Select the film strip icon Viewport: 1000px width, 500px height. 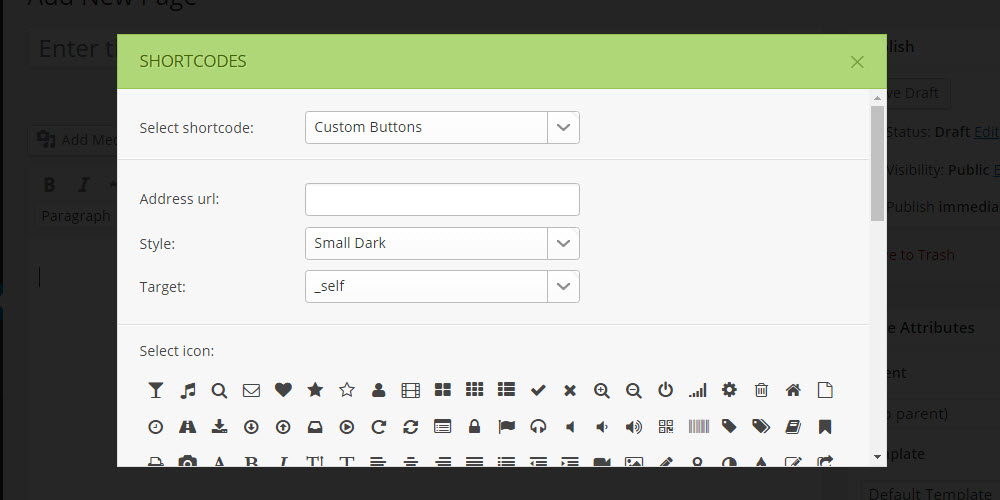click(x=411, y=390)
